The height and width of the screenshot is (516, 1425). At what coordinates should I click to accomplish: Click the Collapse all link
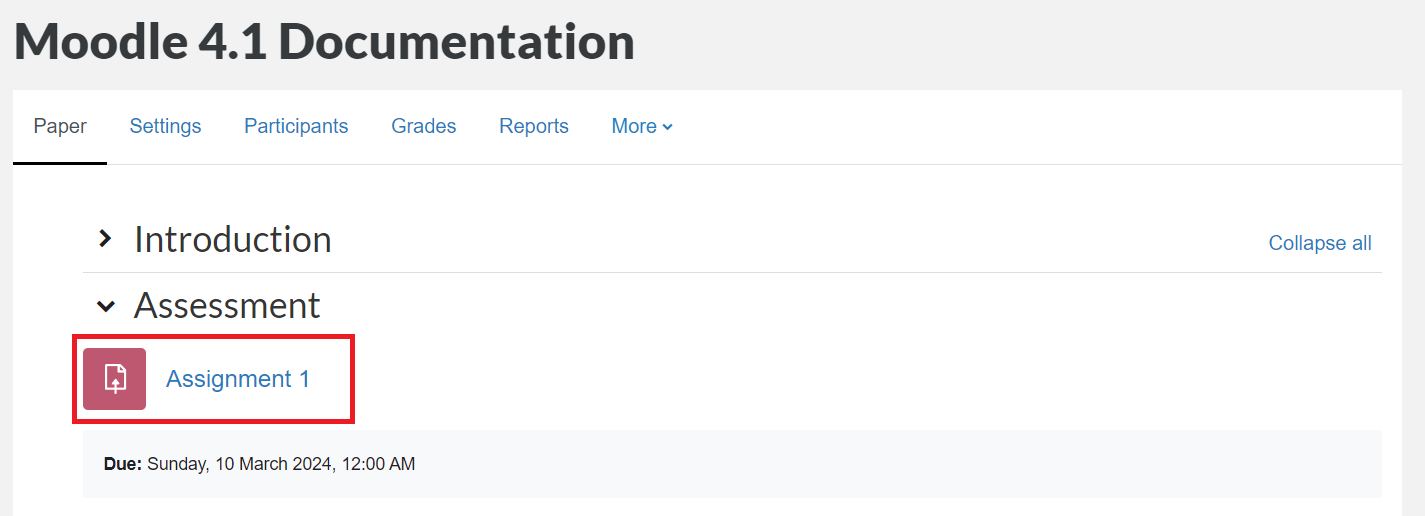1320,243
